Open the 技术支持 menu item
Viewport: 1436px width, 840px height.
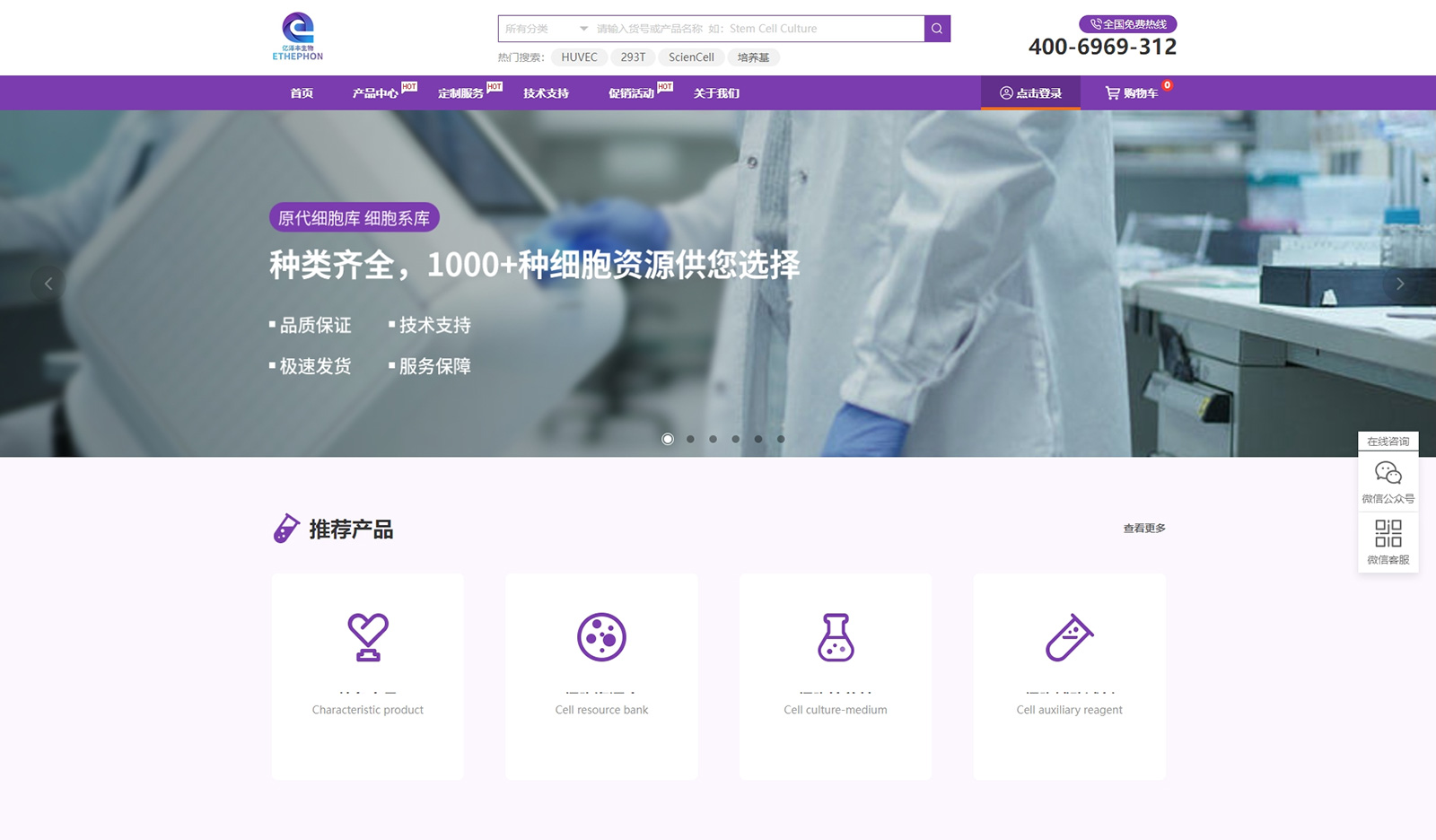pos(546,93)
